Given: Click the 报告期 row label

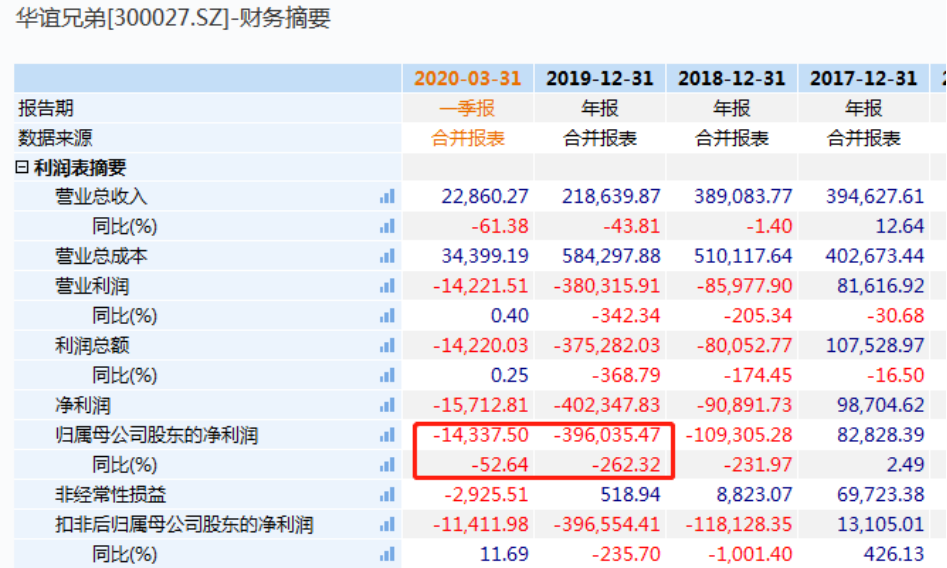Looking at the screenshot, I should pyautogui.click(x=46, y=108).
